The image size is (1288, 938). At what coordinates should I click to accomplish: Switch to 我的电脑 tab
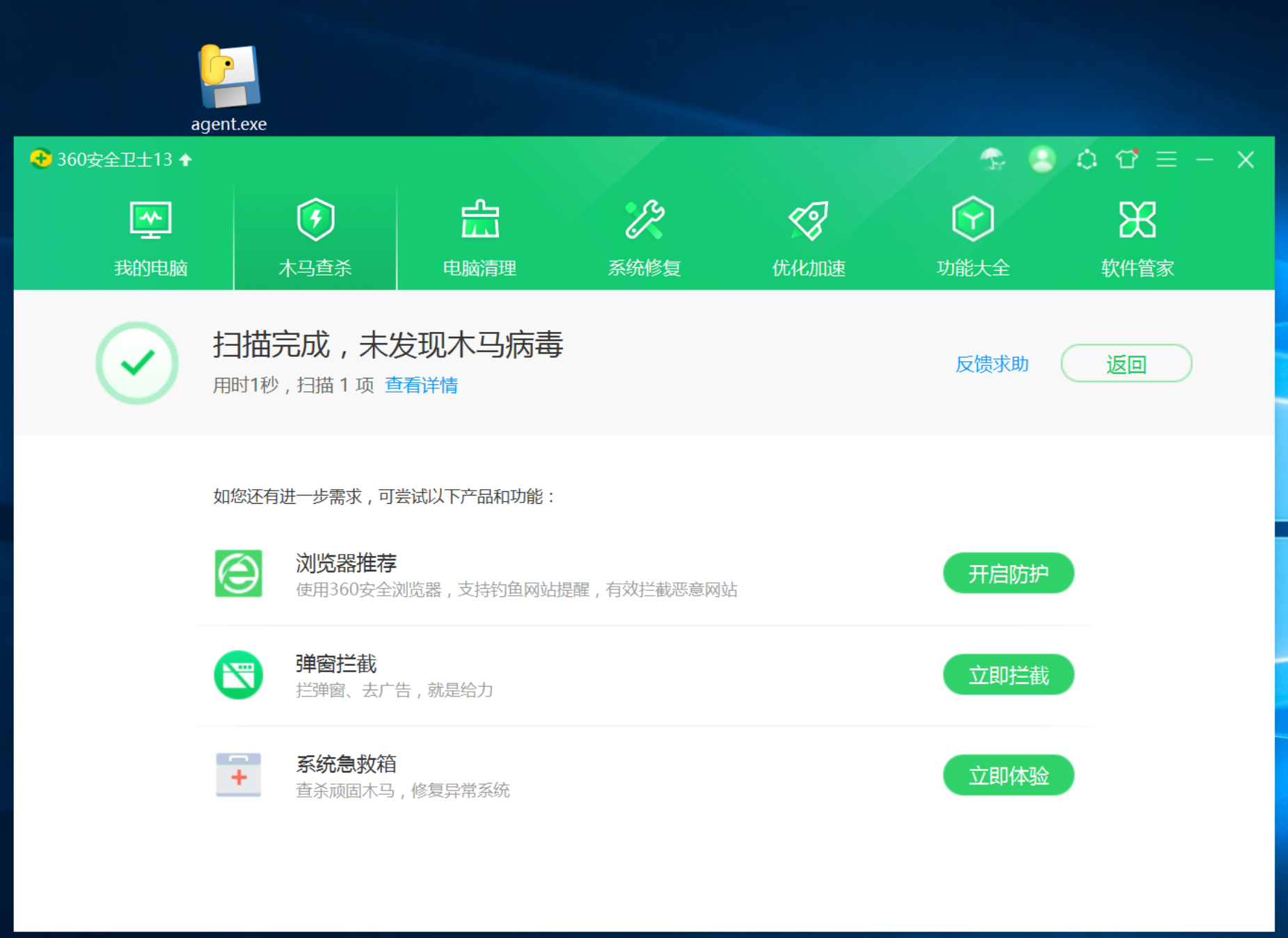point(151,239)
